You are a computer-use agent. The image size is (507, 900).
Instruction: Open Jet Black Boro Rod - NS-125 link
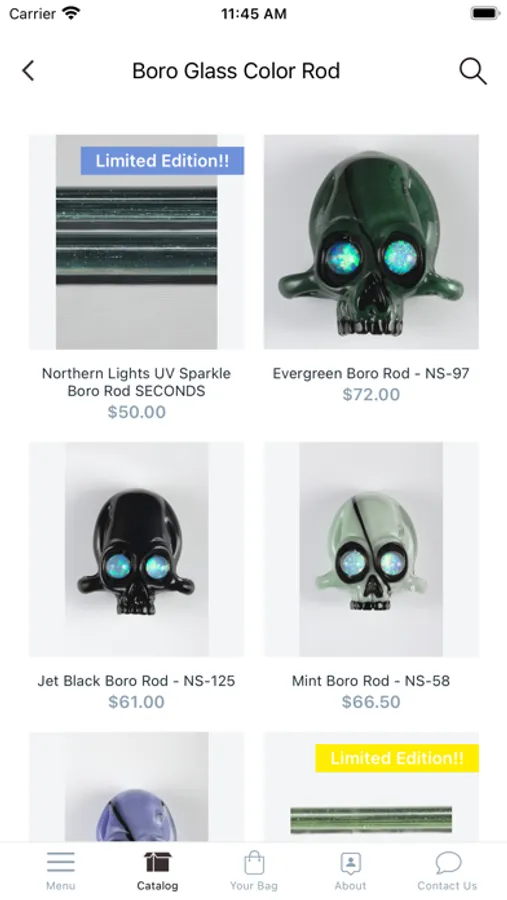(137, 681)
